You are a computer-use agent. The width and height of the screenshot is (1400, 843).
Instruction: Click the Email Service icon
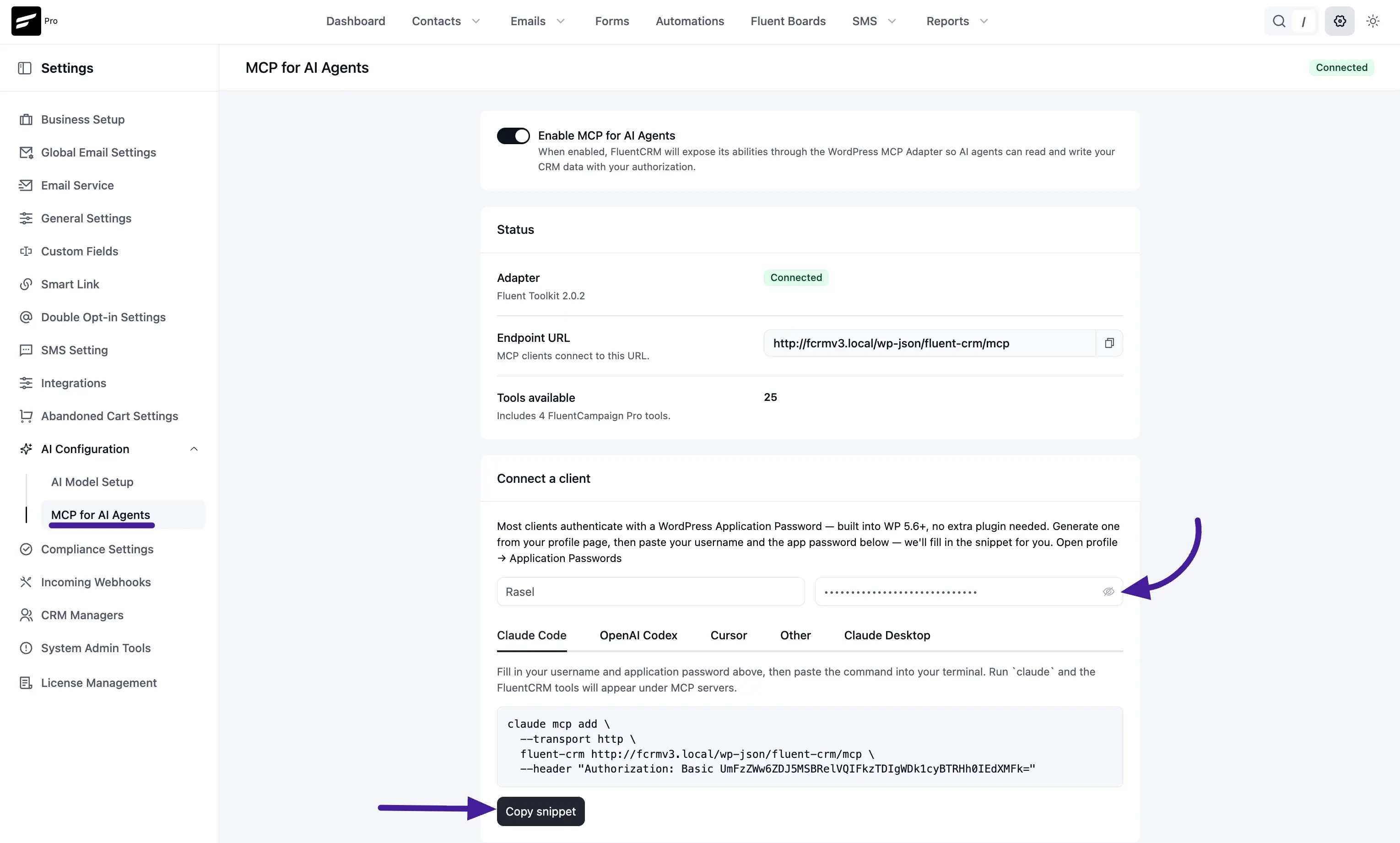tap(26, 185)
